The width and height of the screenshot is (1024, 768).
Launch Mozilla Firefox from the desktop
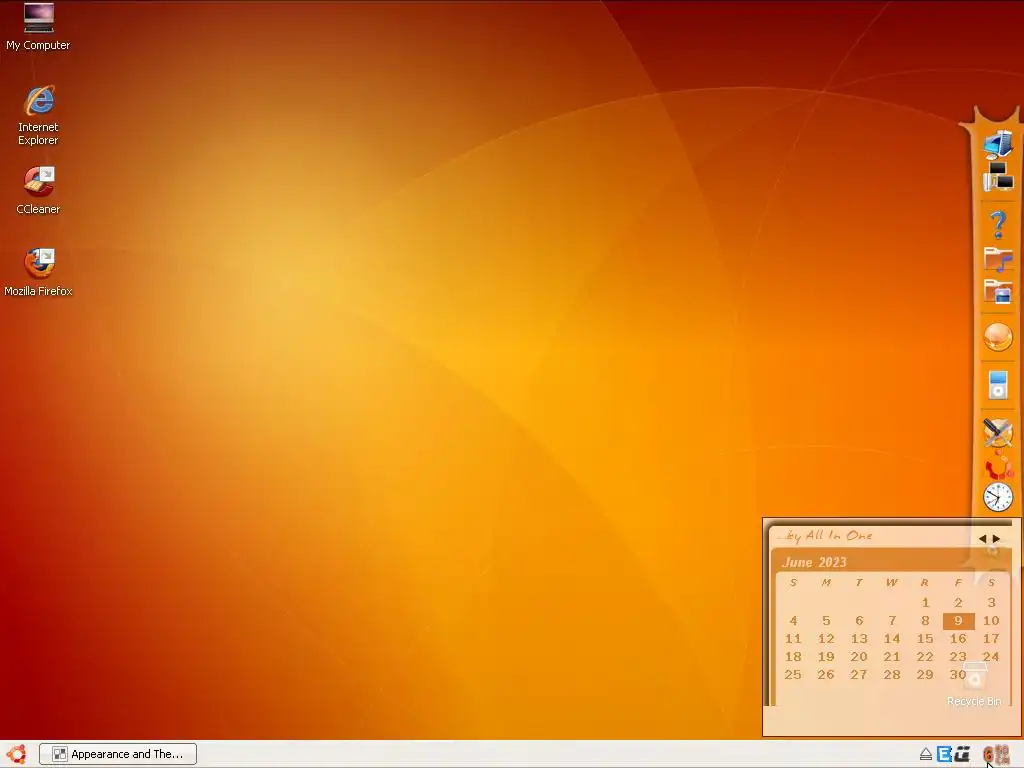click(38, 272)
